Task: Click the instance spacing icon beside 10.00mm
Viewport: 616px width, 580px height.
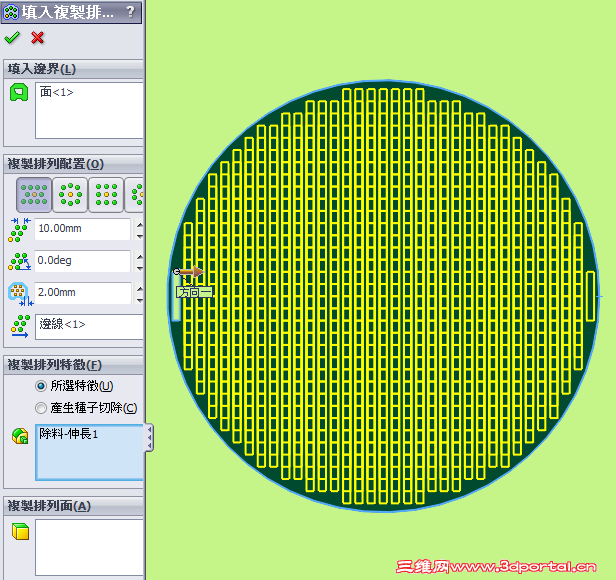Action: tap(19, 229)
